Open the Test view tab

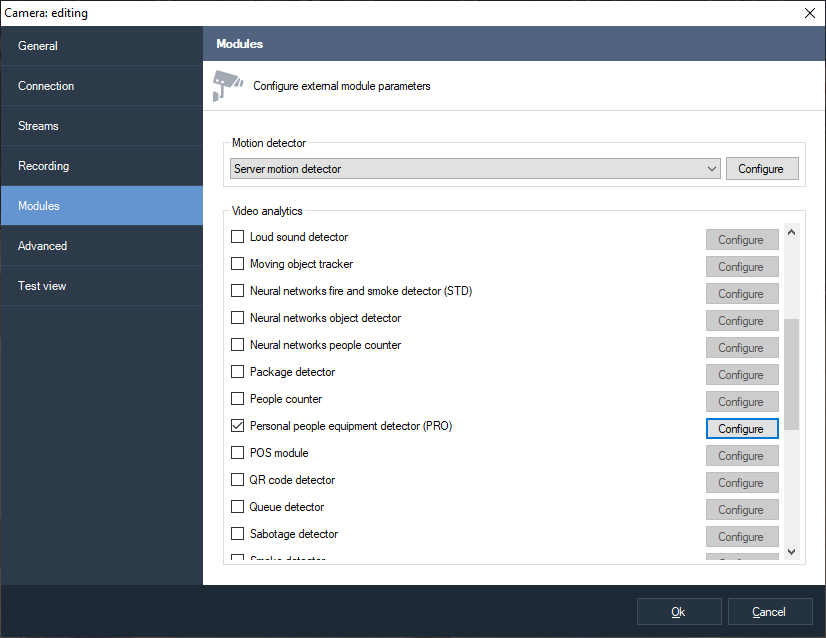101,286
